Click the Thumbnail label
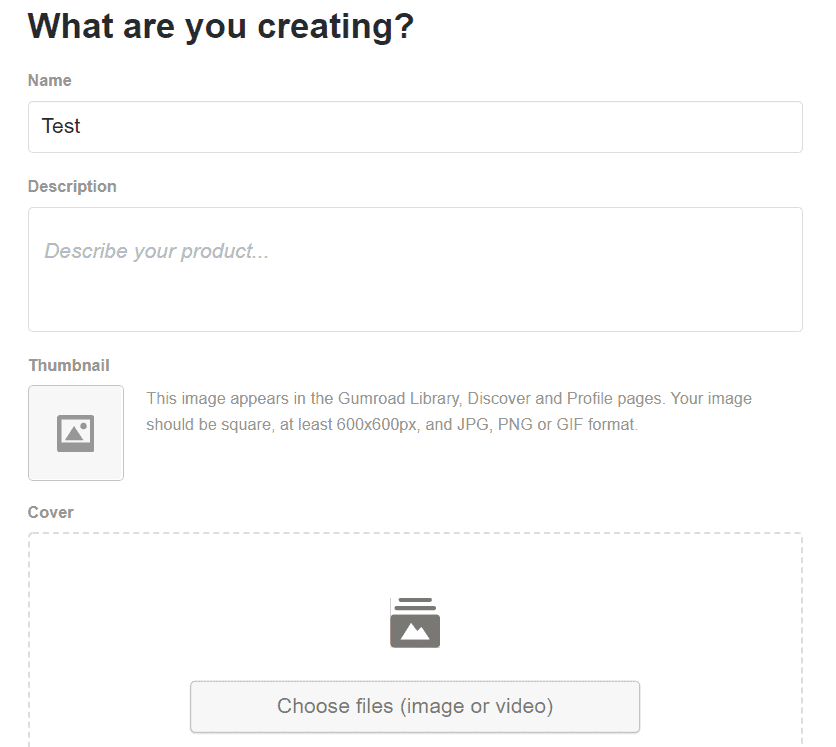This screenshot has width=836, height=747. (69, 365)
